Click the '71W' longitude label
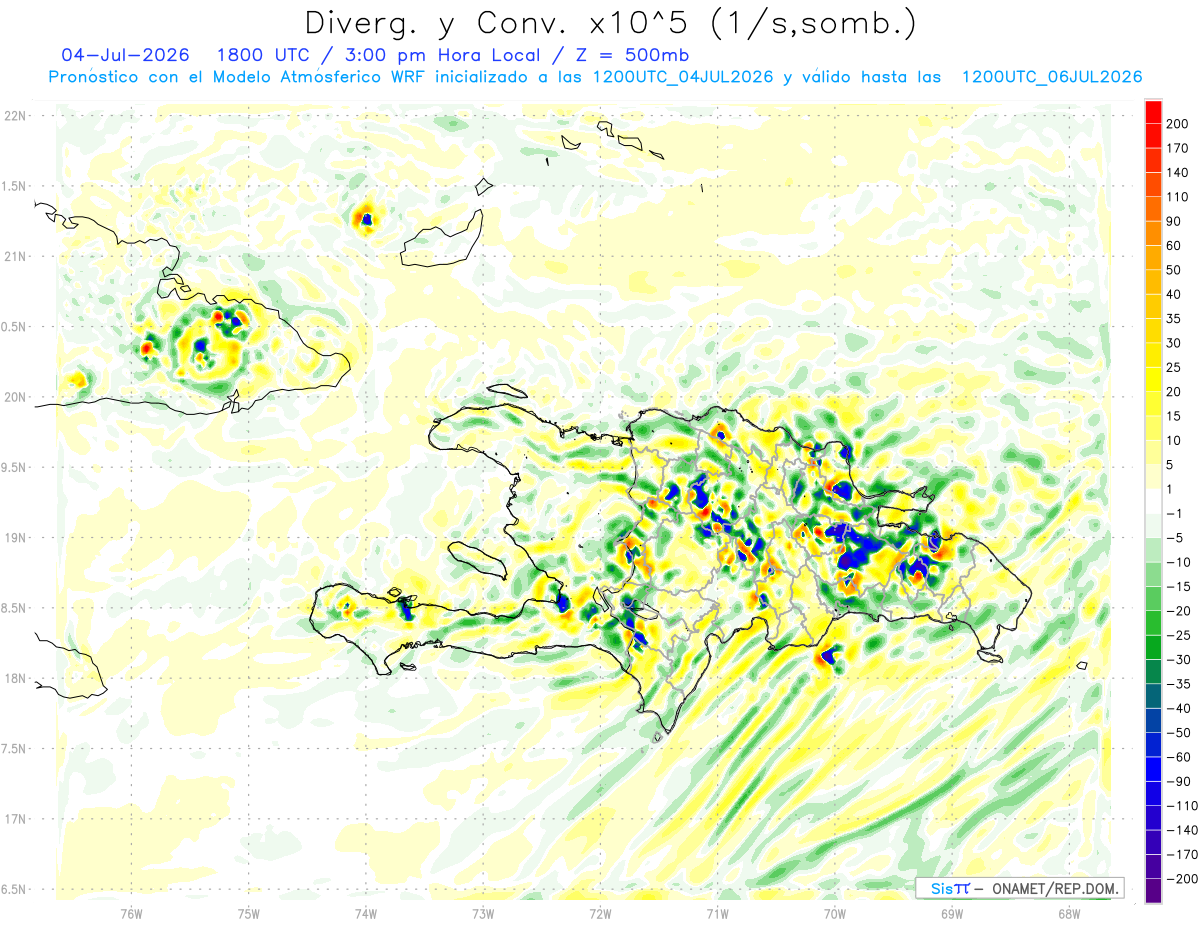Screen dimensions: 1200x927 [717, 913]
